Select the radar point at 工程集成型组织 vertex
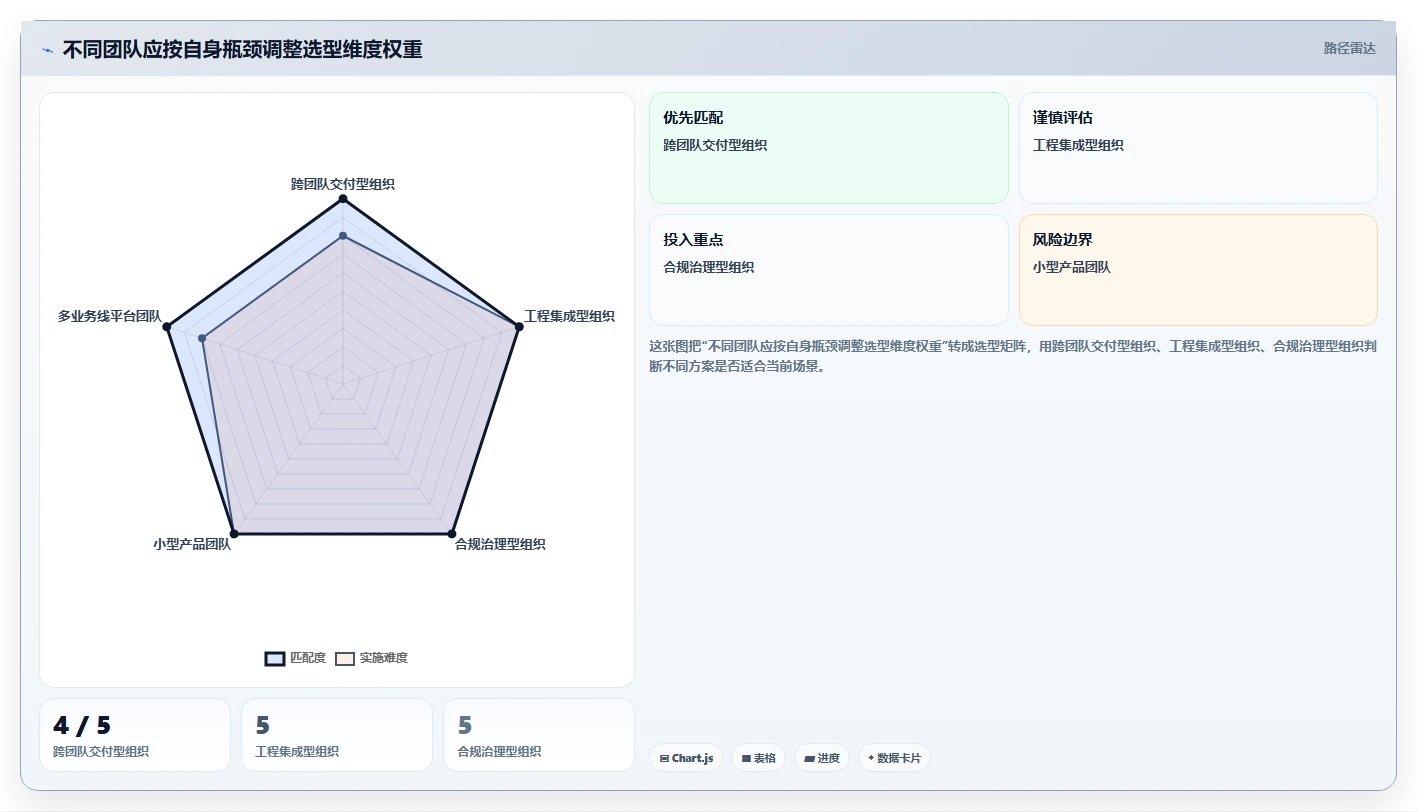Image resolution: width=1417 pixels, height=812 pixels. click(x=518, y=326)
